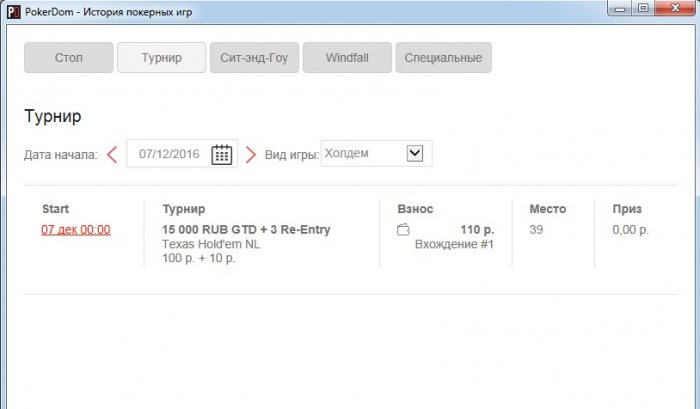Viewport: 700px width, 409px height.
Task: Click the Start column header
Action: pos(55,209)
